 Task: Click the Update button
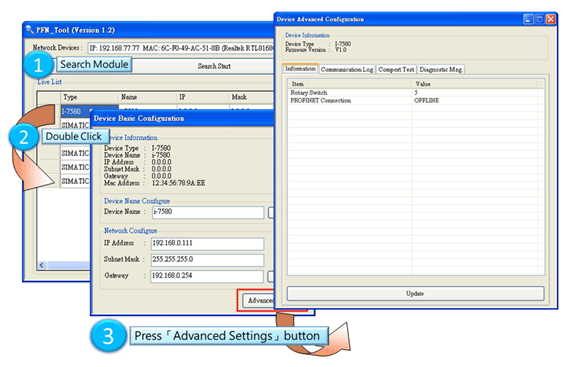[x=416, y=293]
